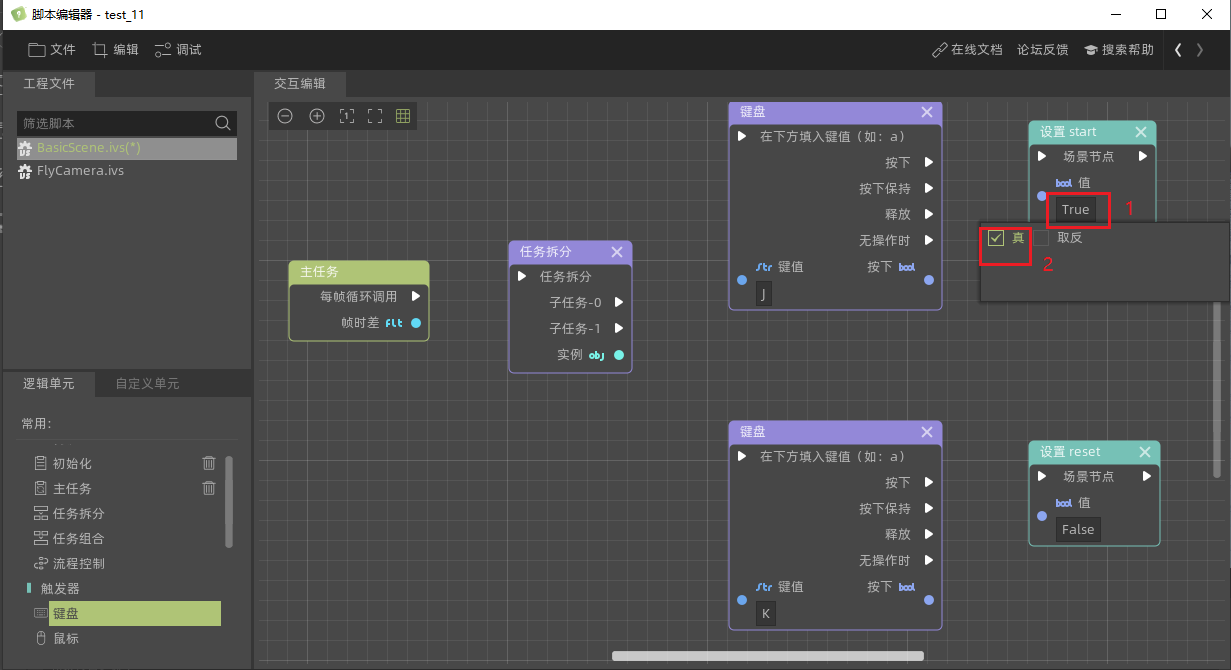Viewport: 1231px width, 670px height.
Task: Click the search icon in script filter
Action: [222, 123]
